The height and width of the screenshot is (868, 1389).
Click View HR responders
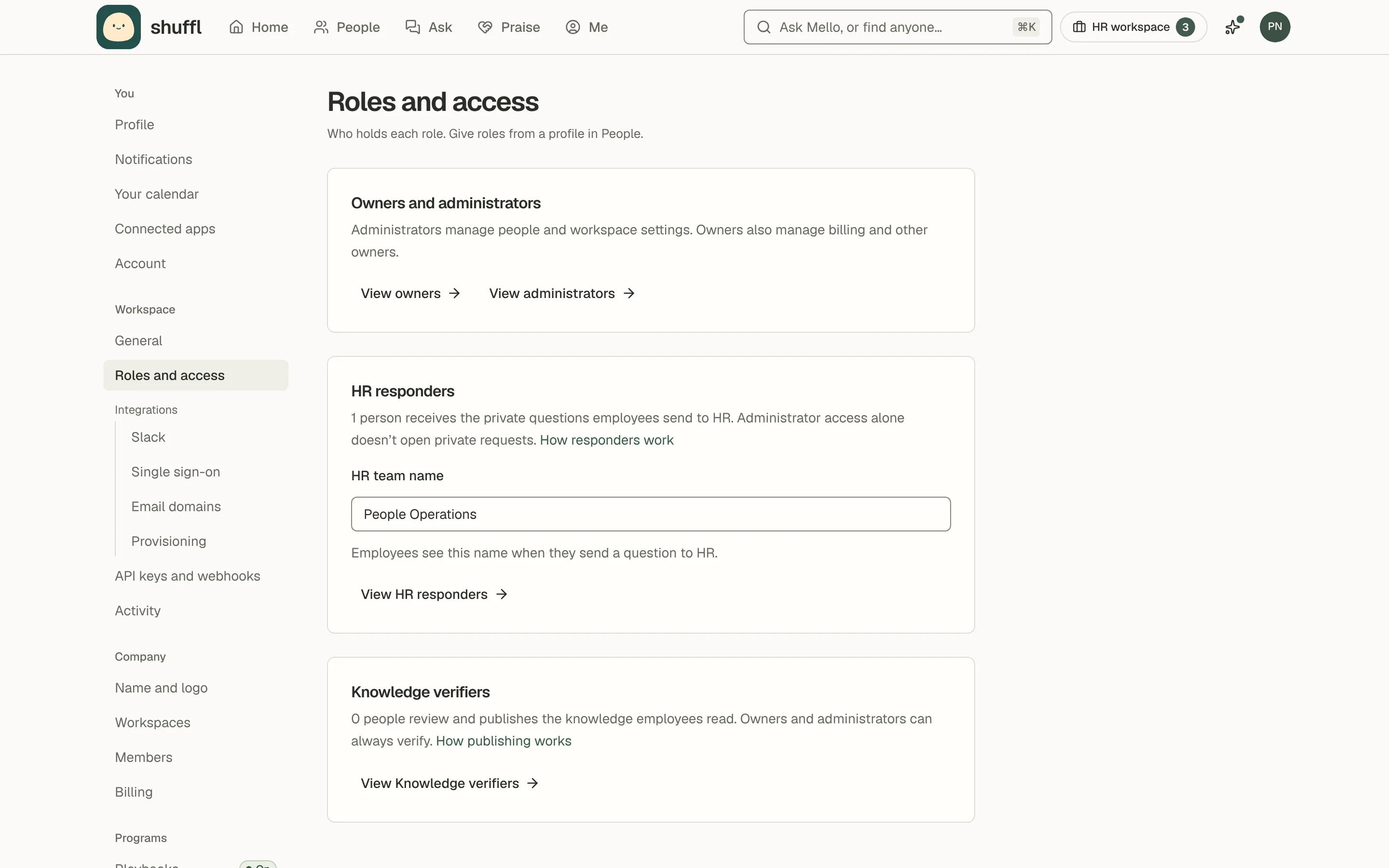[x=435, y=594]
